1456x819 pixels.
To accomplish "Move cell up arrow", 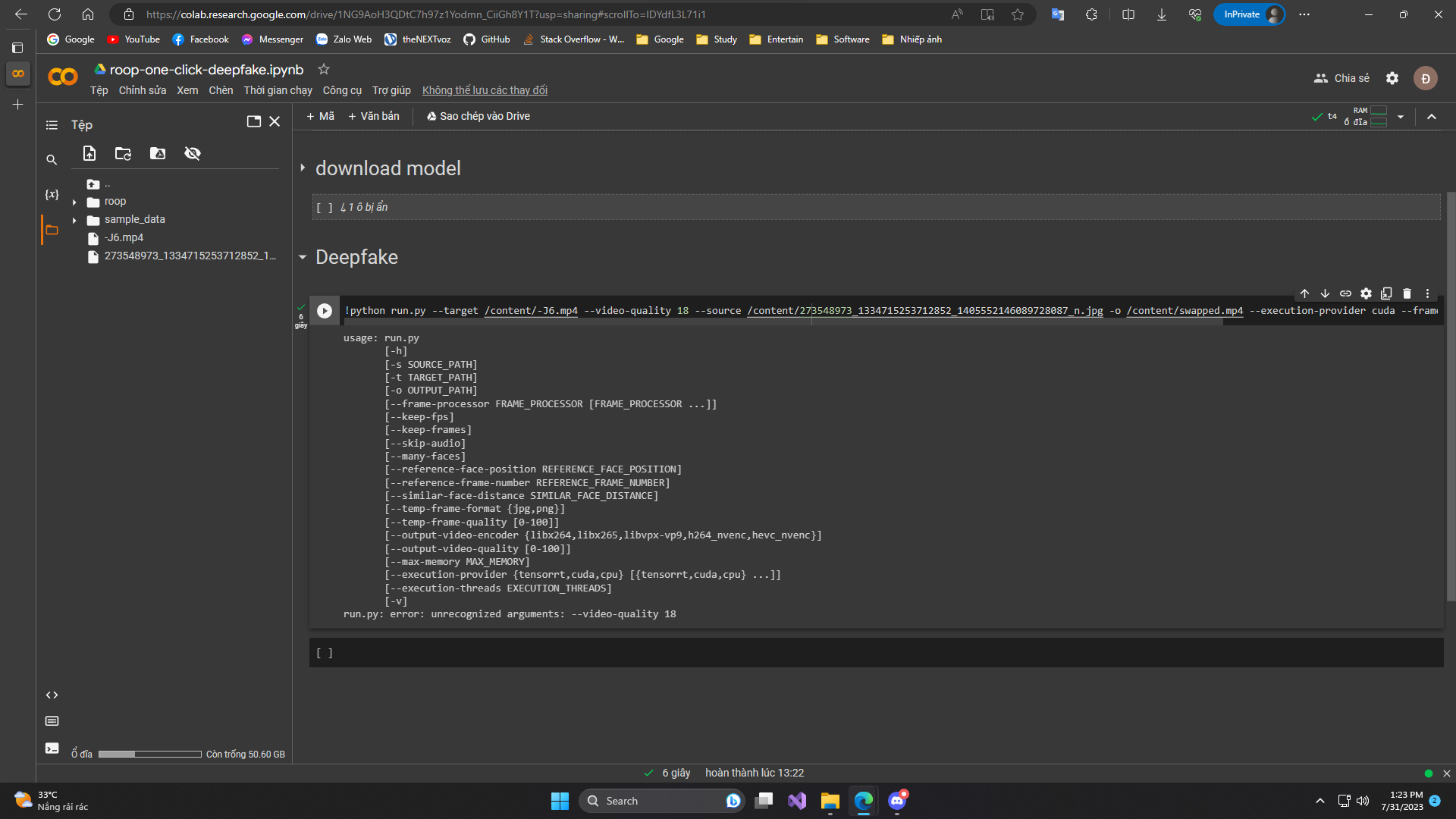I will point(1304,293).
